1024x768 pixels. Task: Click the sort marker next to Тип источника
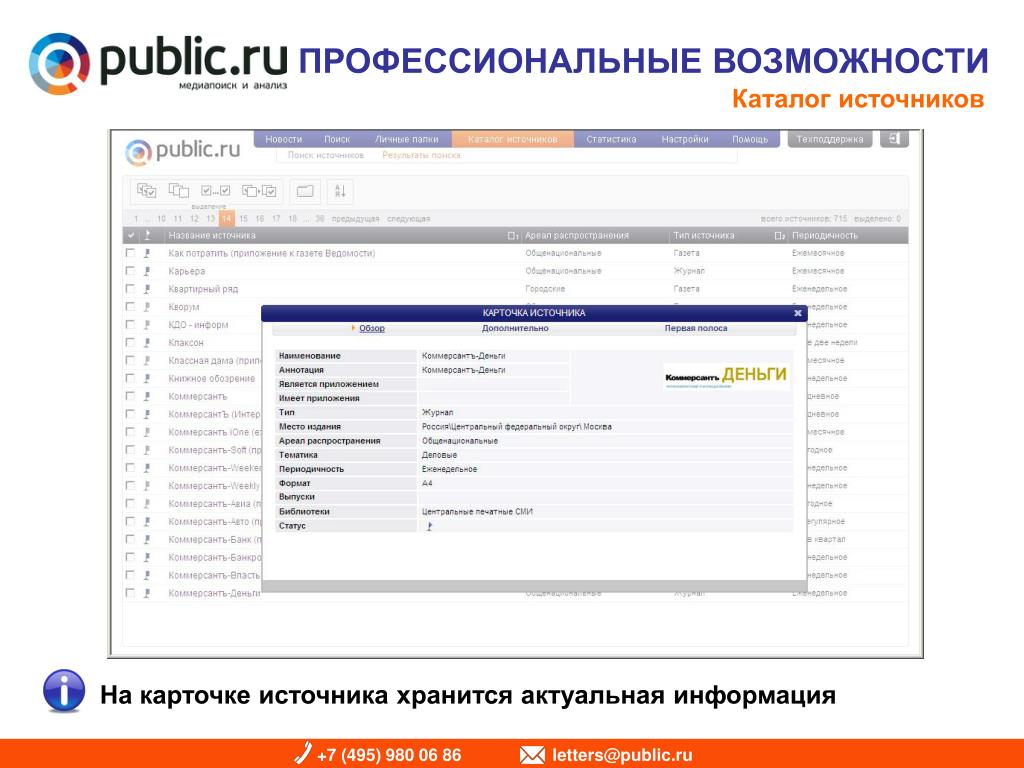coord(779,236)
